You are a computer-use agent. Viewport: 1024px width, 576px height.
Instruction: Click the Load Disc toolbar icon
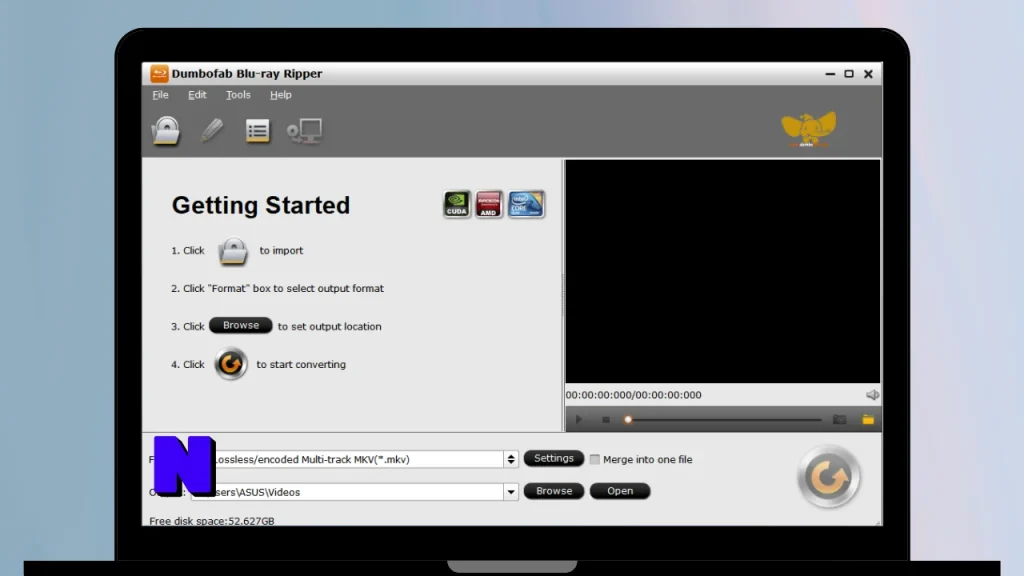(x=166, y=131)
